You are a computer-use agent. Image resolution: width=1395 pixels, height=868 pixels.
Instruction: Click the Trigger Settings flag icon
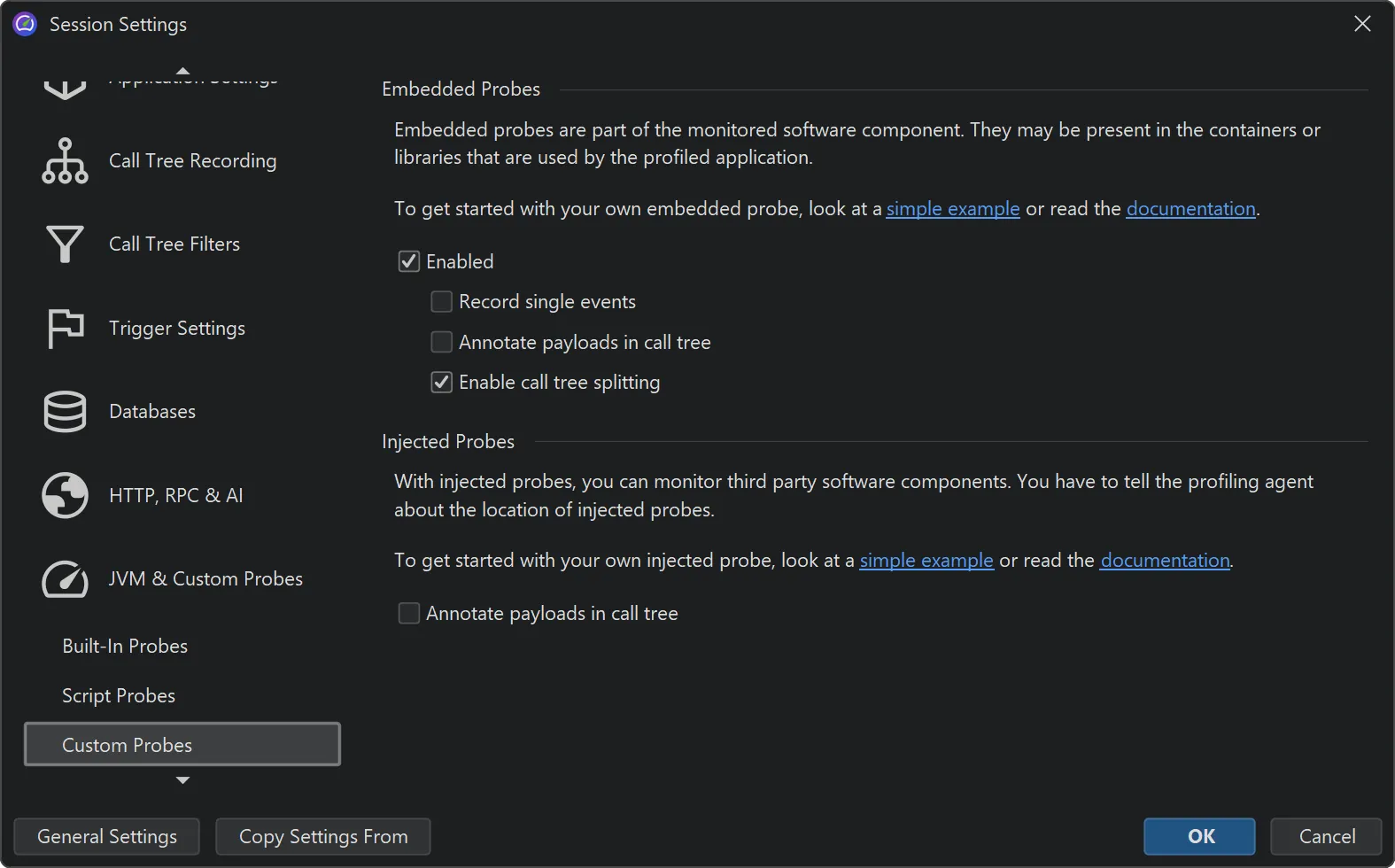tap(65, 329)
